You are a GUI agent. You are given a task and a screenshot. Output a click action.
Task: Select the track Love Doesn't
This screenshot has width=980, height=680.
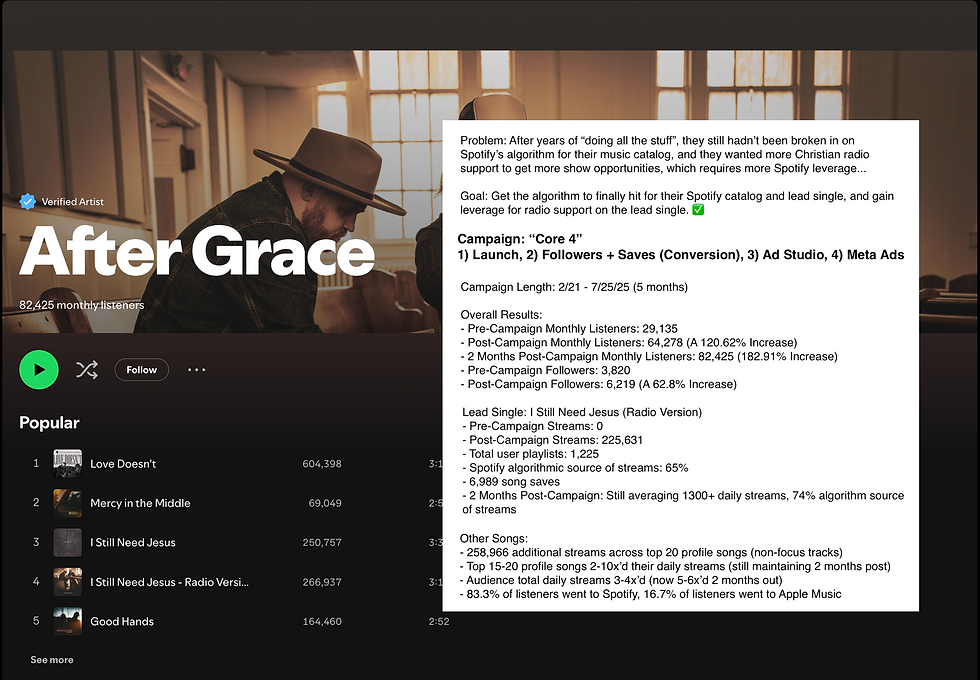pos(122,463)
